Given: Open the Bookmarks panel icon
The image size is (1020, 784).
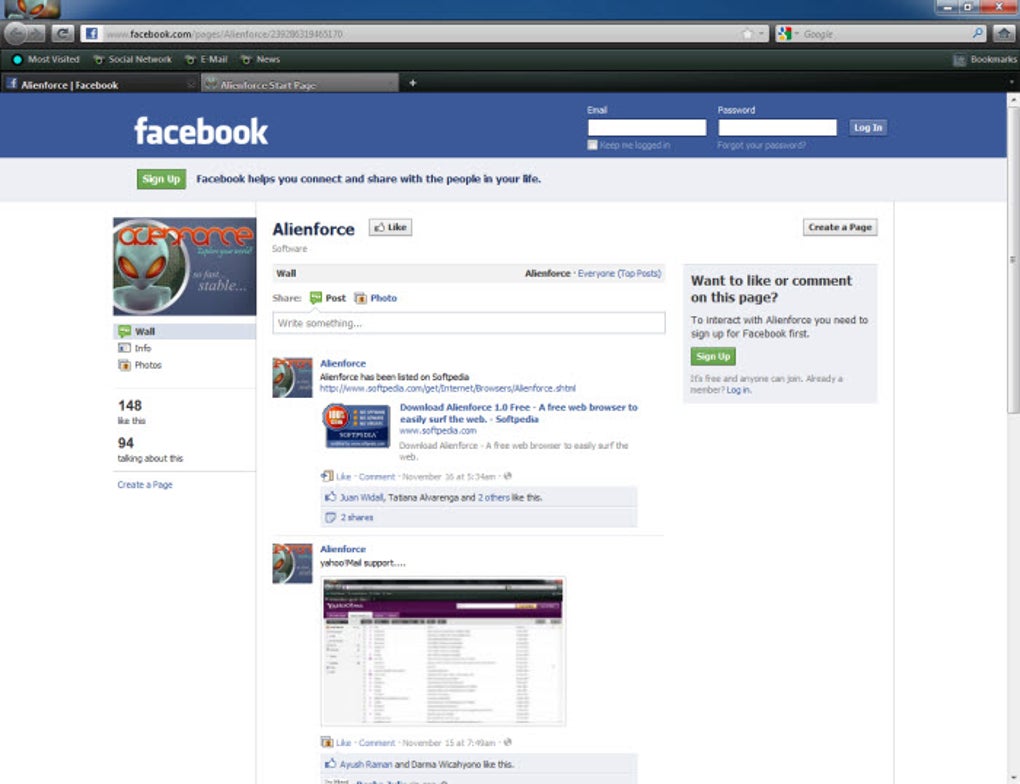Looking at the screenshot, I should point(959,60).
